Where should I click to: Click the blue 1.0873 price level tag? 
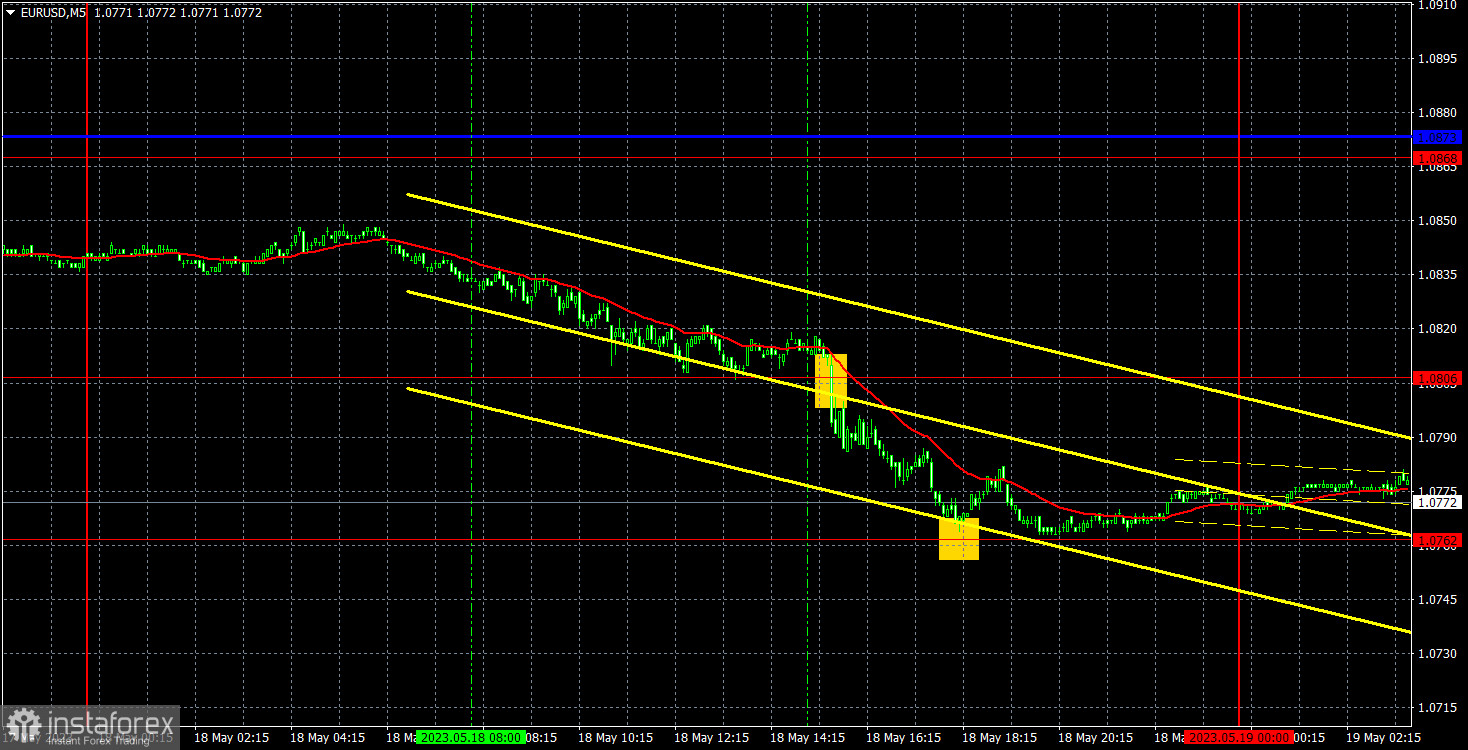(x=1437, y=136)
